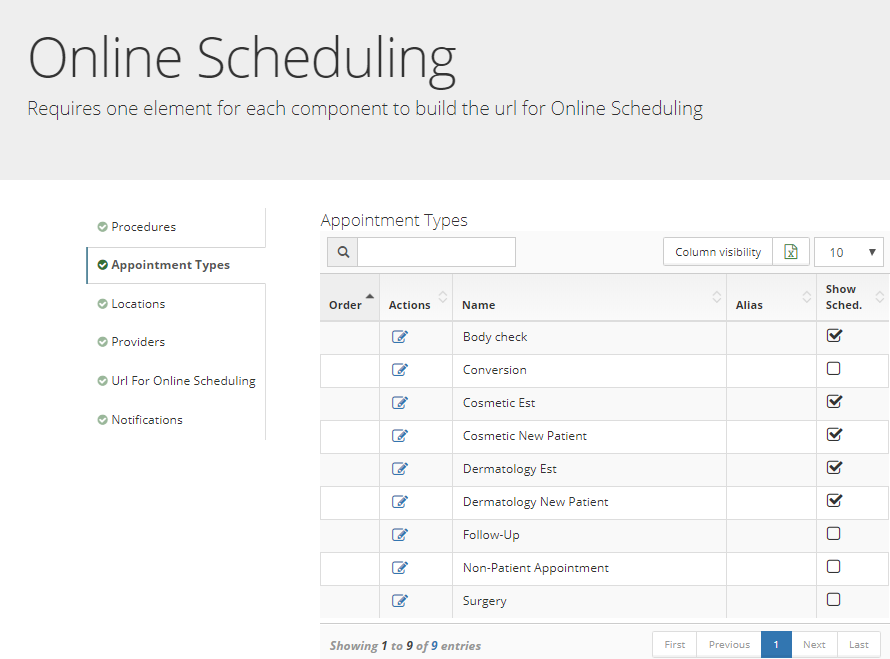This screenshot has height=659, width=890.
Task: Edit the Surgery appointment type
Action: pos(400,600)
